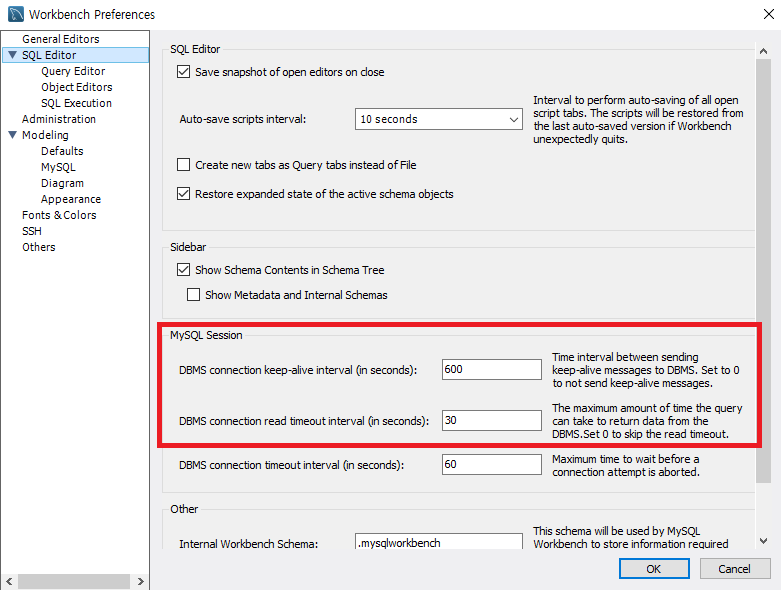
Task: Toggle Save snapshot of open editors on close
Action: point(183,72)
